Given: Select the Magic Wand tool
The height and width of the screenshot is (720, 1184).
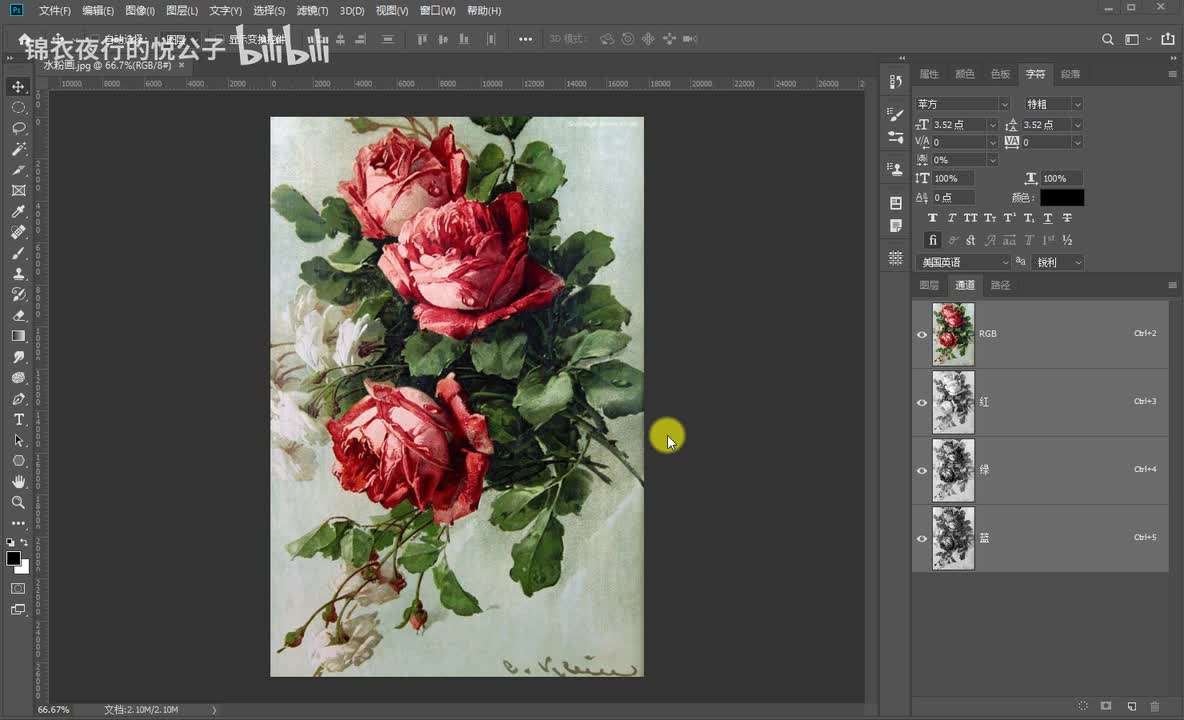Looking at the screenshot, I should click(x=18, y=149).
